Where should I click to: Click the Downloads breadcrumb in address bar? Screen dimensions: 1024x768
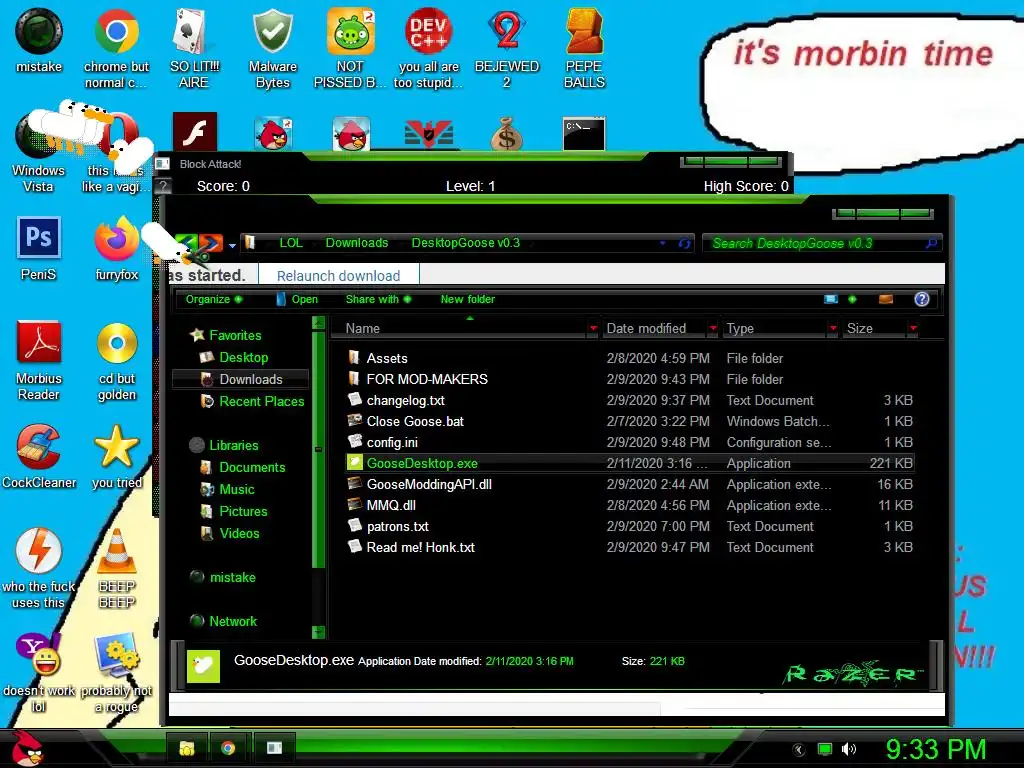(x=357, y=243)
